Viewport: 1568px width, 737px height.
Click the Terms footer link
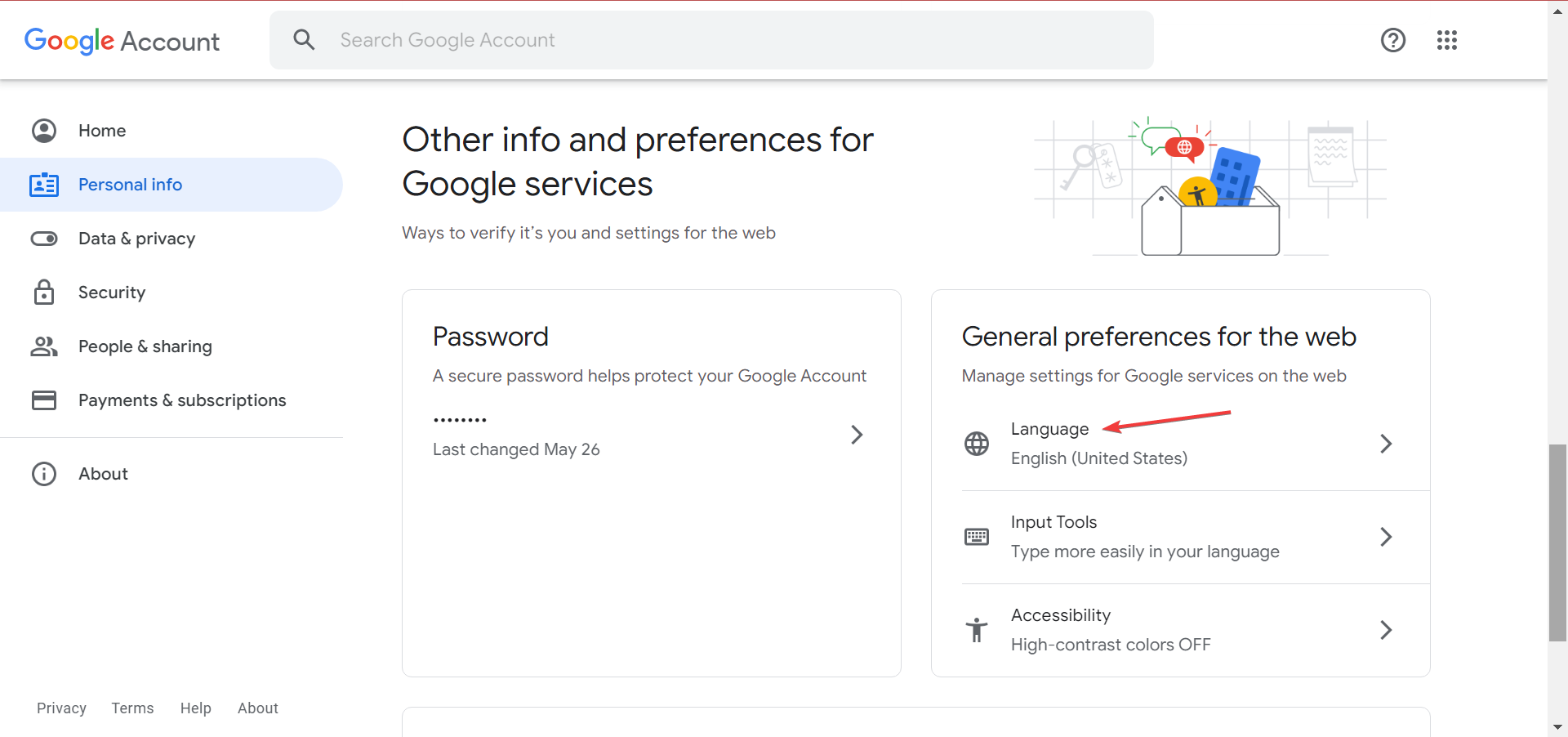(x=132, y=708)
